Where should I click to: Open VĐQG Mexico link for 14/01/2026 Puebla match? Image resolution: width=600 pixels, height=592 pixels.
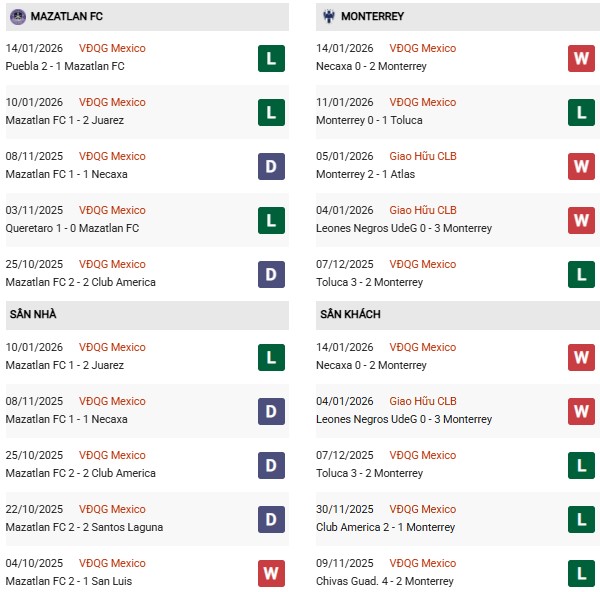[112, 48]
